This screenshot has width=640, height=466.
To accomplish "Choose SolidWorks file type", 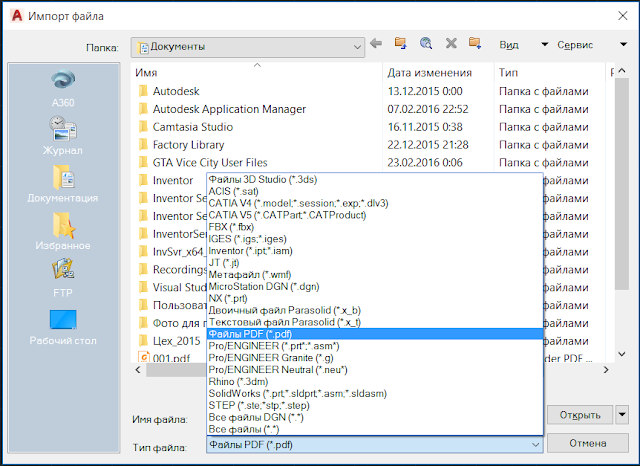I will 375,393.
